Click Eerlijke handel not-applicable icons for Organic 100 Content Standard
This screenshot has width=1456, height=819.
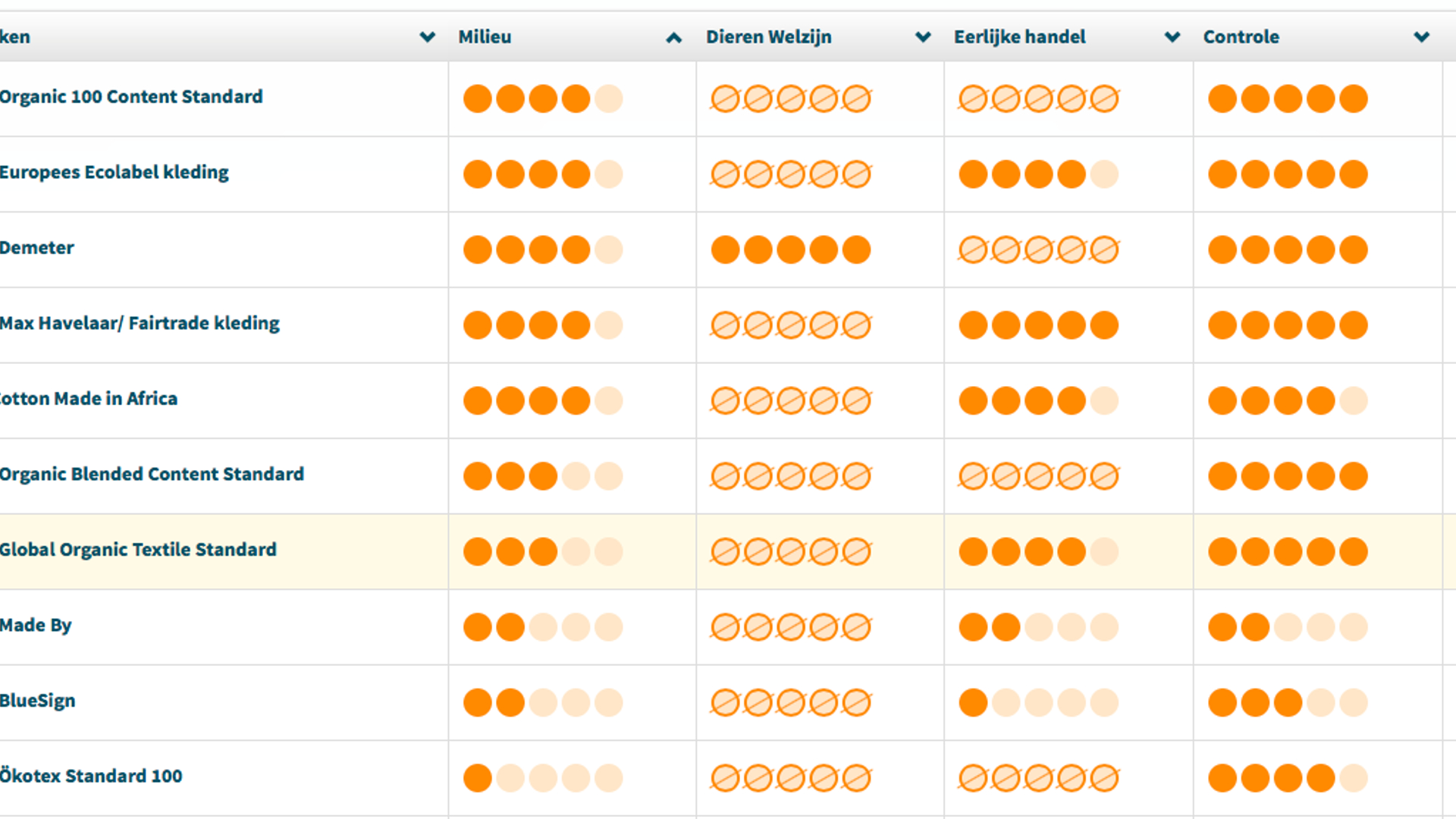1039,99
